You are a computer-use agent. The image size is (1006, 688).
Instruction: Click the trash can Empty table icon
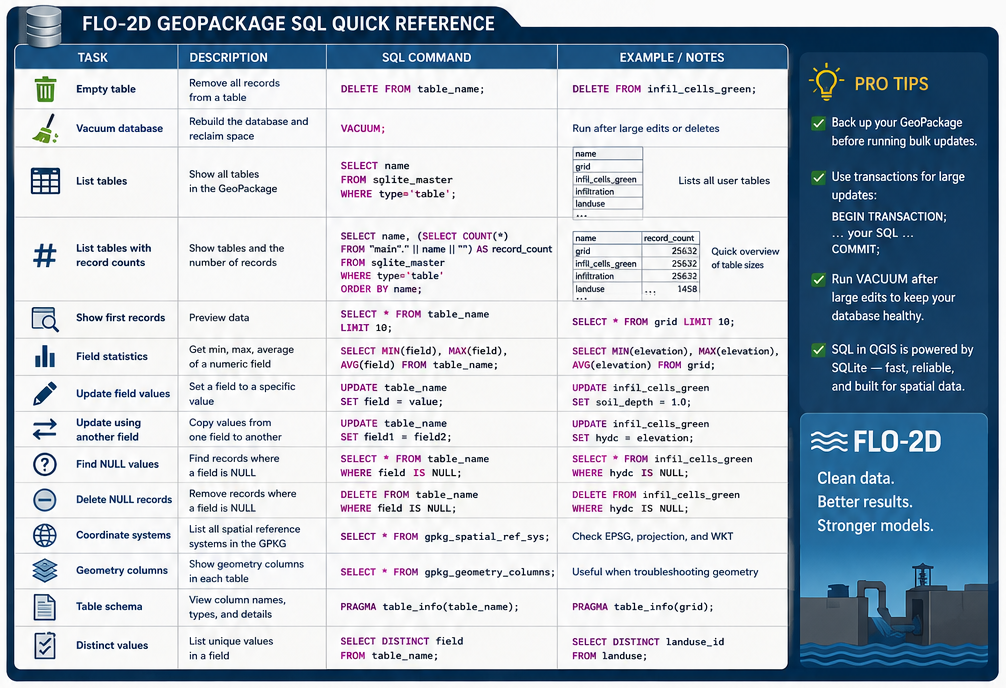45,89
